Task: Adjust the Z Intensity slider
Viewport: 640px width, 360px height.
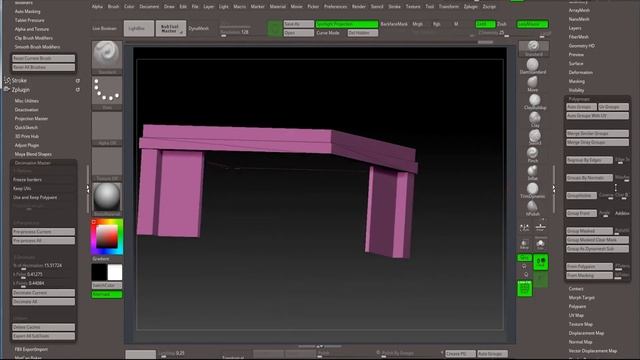Action: point(493,33)
